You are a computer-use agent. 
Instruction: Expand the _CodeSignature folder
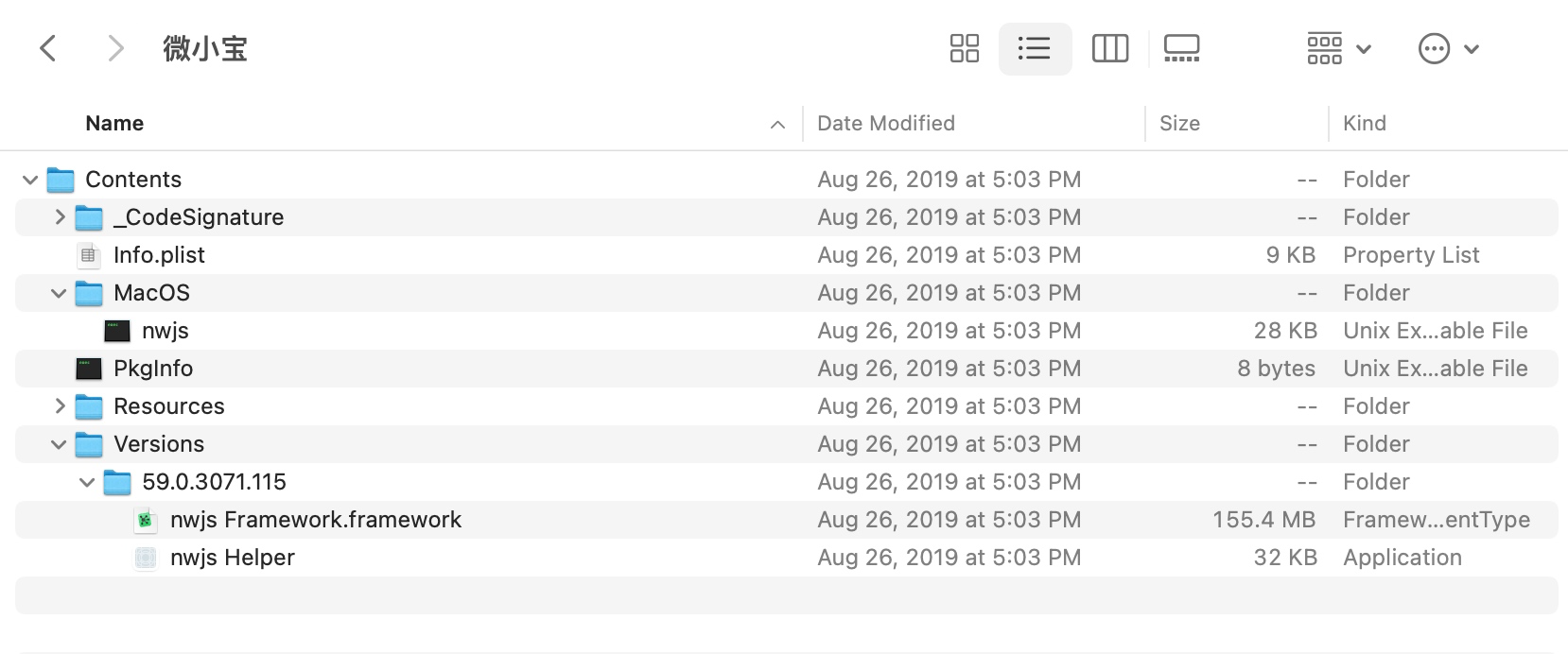pos(60,217)
